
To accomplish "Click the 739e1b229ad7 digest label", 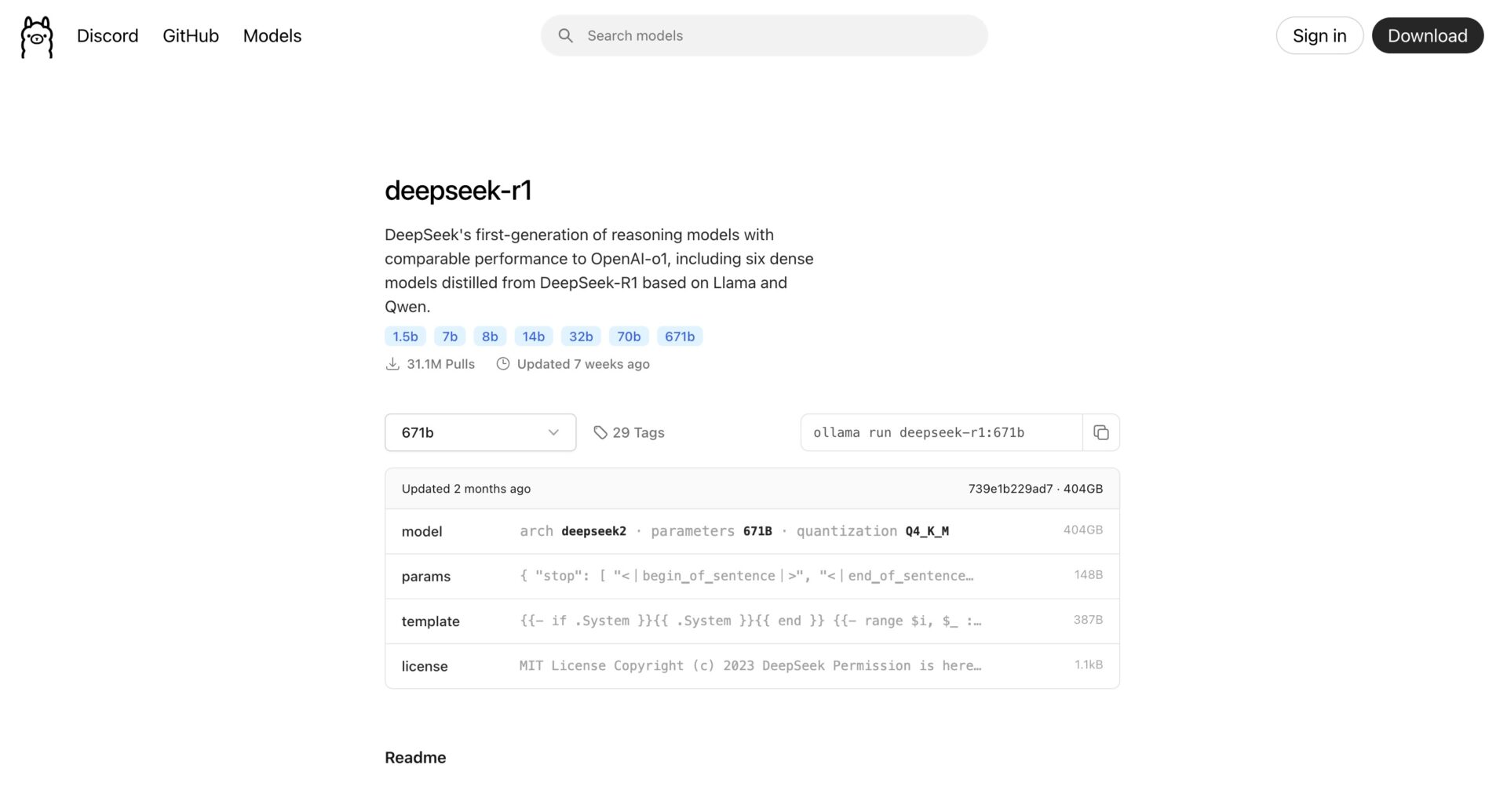I will click(x=1010, y=488).
